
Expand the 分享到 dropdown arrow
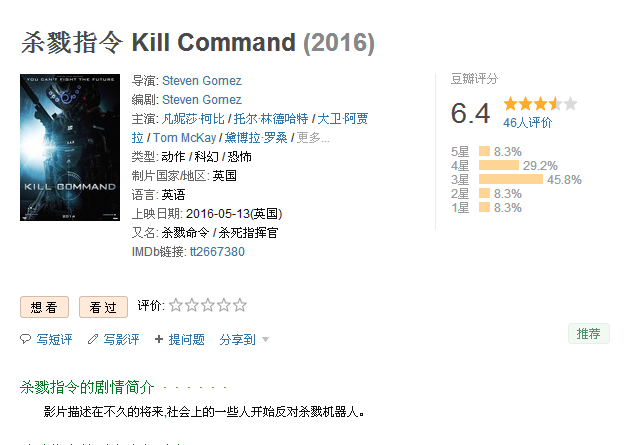[265, 340]
